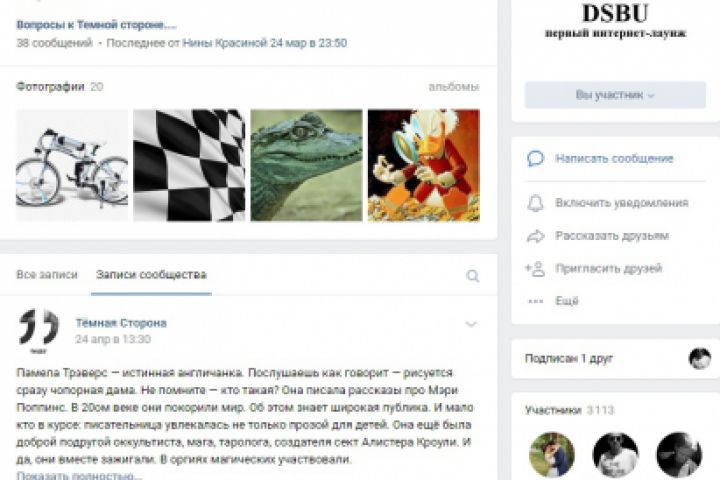Screen dimensions: 720x480
Task: Click the subscribed friend's avatar
Action: point(700,358)
